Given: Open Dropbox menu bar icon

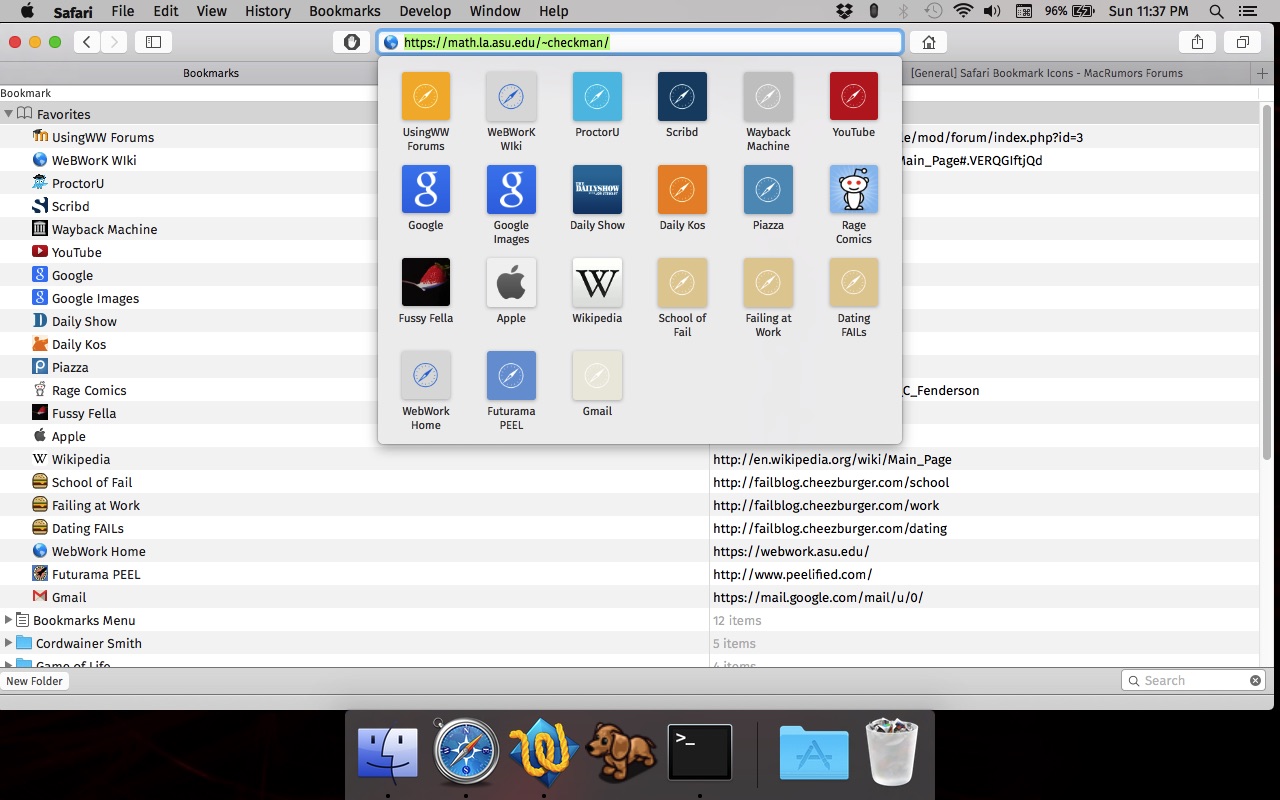Looking at the screenshot, I should point(845,11).
